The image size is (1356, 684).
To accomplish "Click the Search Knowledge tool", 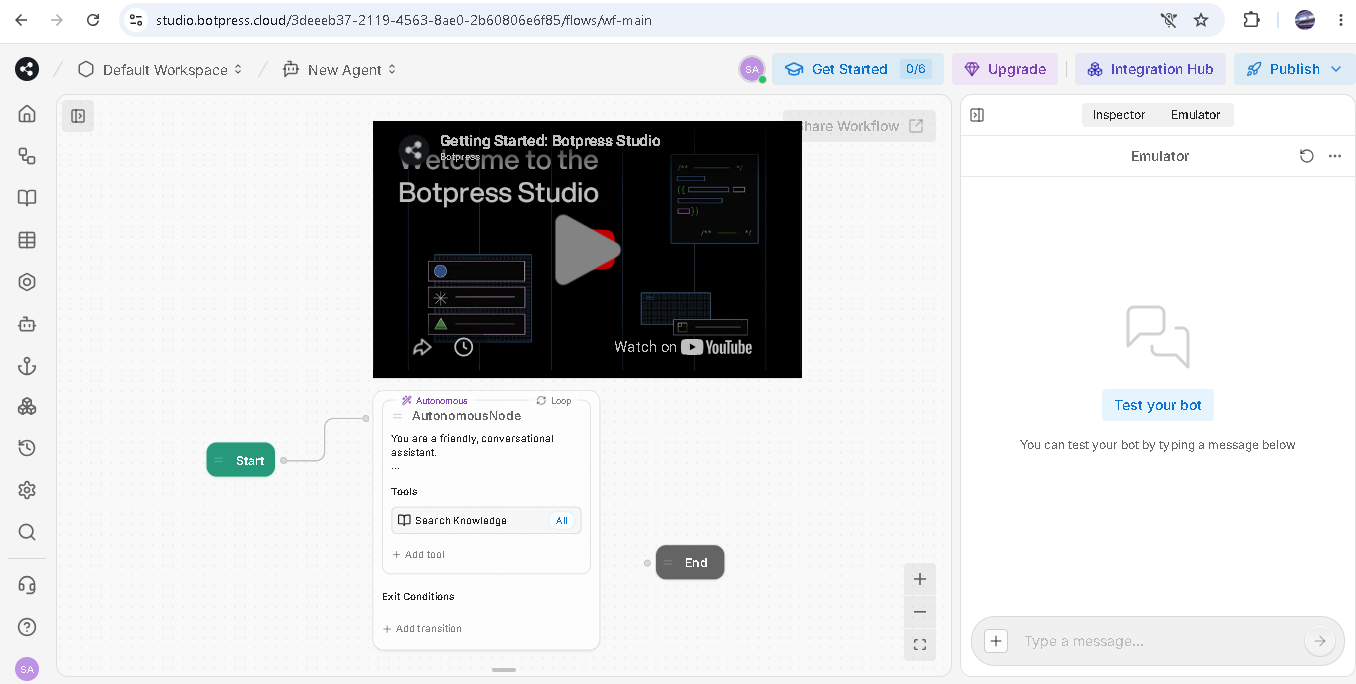I will click(x=486, y=520).
